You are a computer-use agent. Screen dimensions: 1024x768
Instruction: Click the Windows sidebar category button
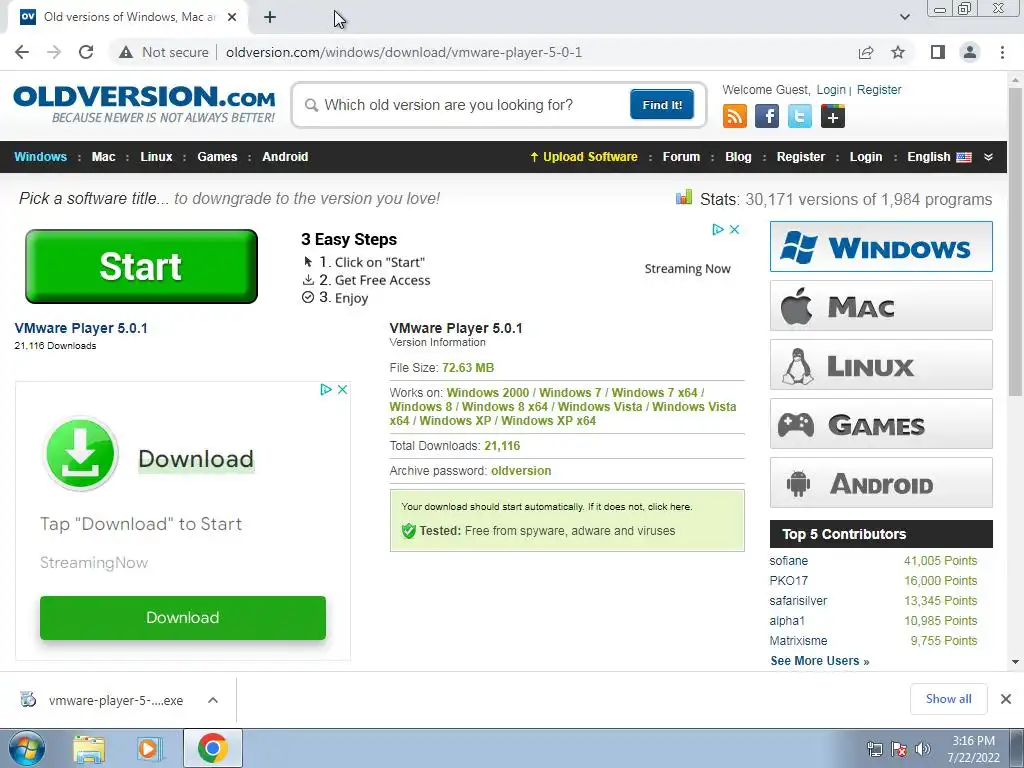881,247
